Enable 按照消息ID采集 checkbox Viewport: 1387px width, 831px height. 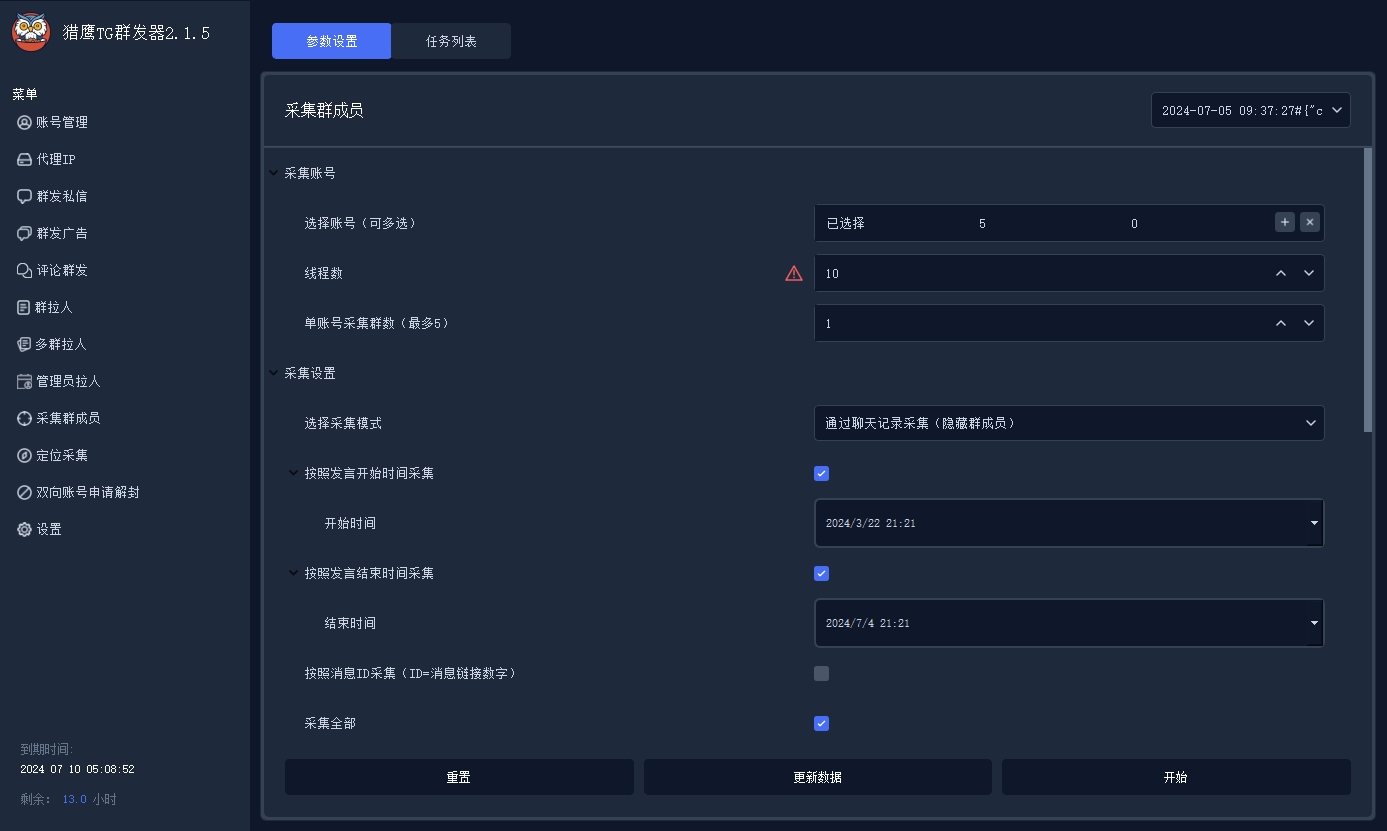point(821,673)
